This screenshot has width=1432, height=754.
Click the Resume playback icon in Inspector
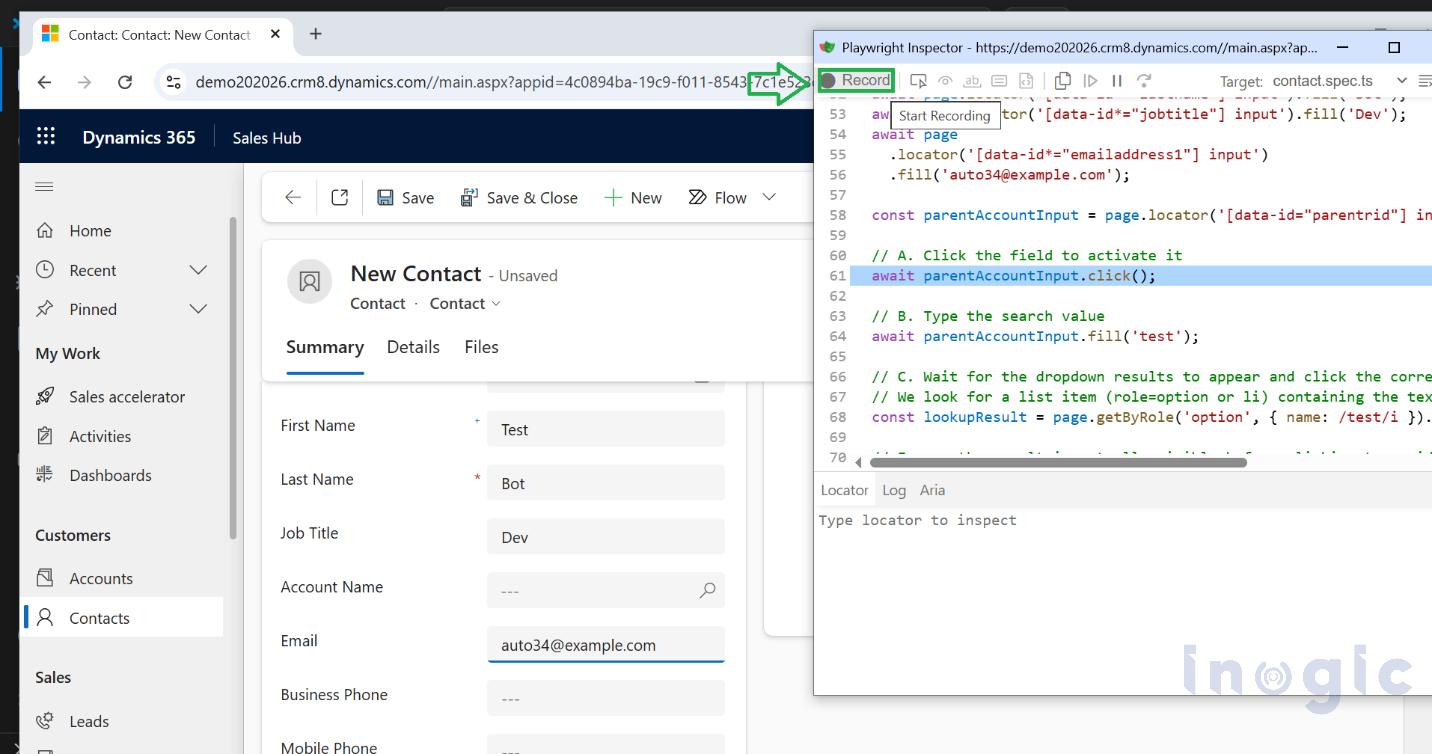(x=1090, y=81)
